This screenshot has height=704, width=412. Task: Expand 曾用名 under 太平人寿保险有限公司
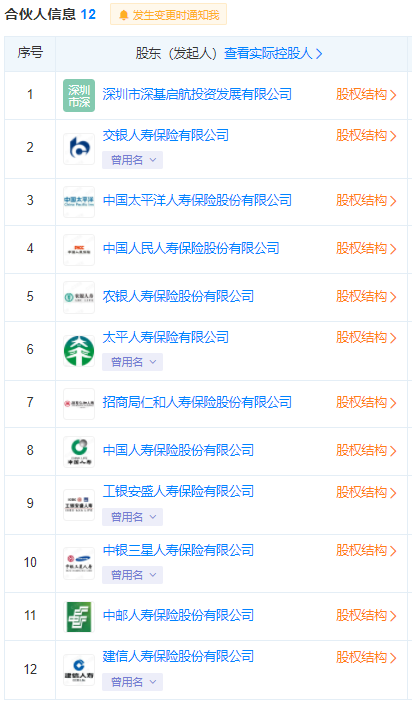(132, 362)
